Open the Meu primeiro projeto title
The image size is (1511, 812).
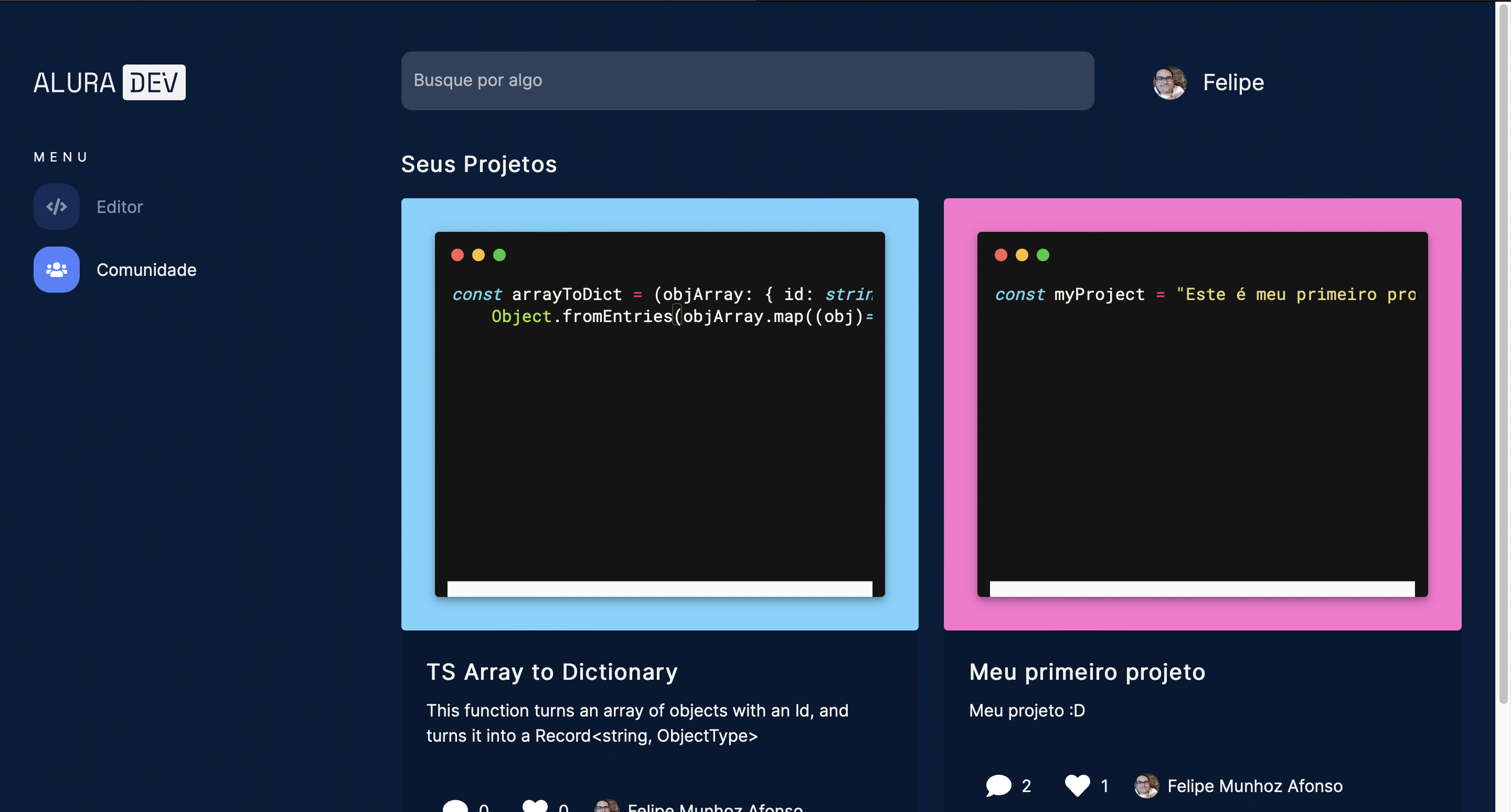pos(1087,672)
